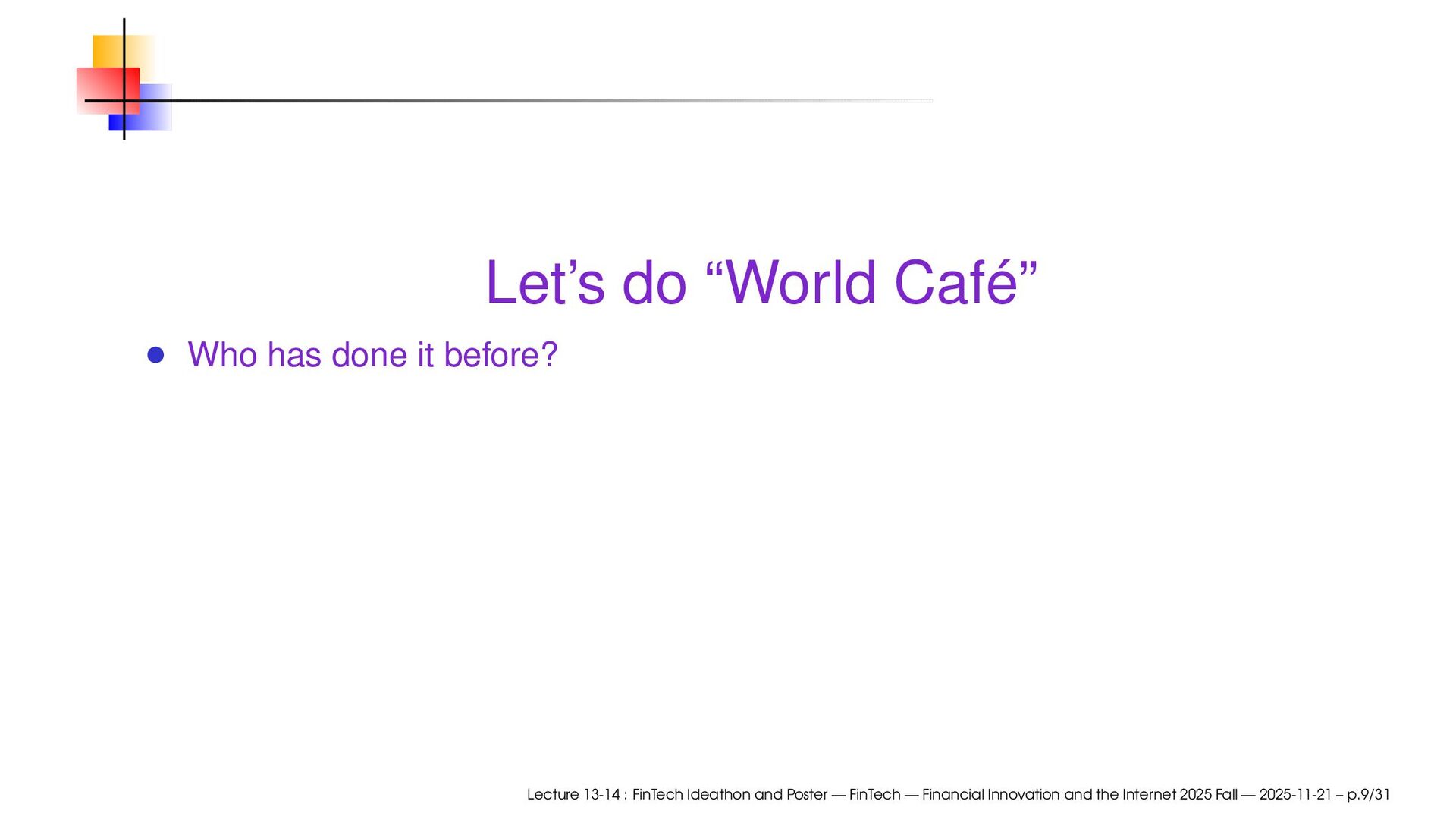Click the standalone "FinTech" between the footer dashes
This screenshot has height=820, width=1456.
tap(874, 794)
